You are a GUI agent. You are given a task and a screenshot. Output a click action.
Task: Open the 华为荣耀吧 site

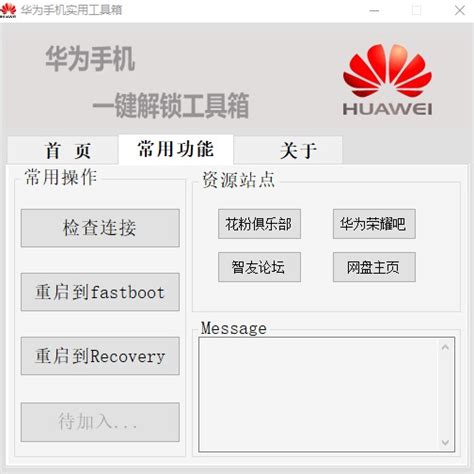pos(374,224)
